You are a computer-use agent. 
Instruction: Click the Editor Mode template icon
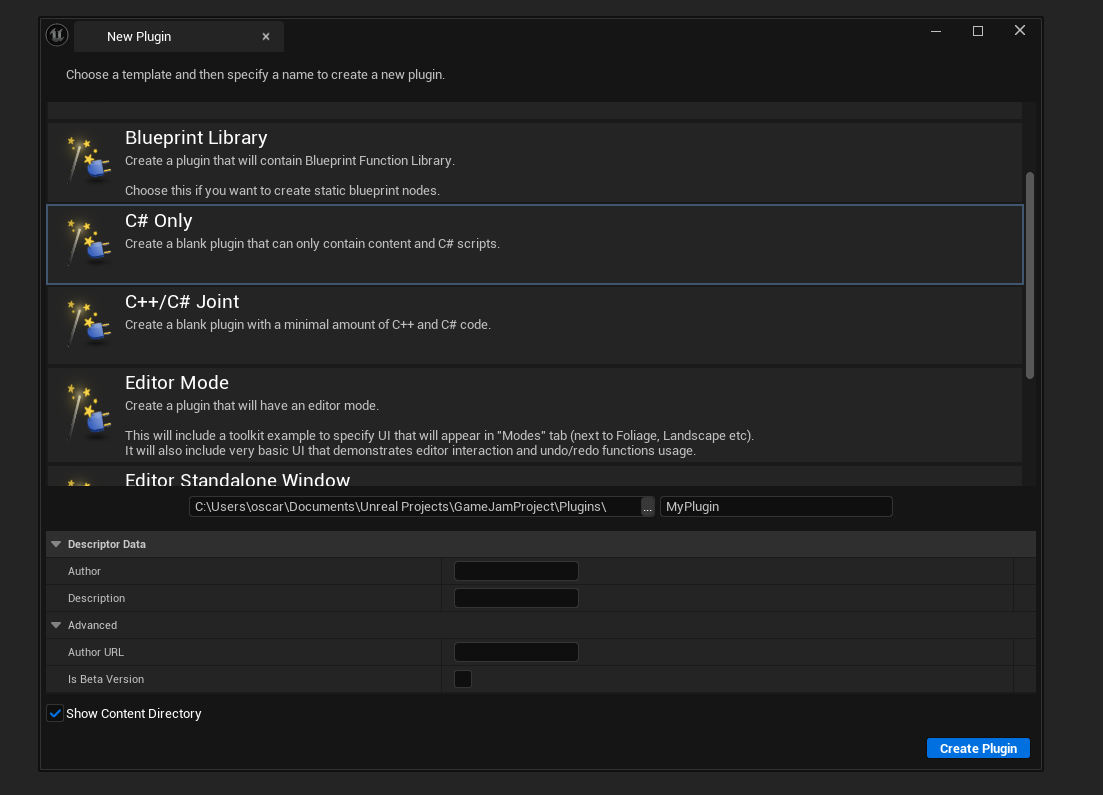pos(87,410)
